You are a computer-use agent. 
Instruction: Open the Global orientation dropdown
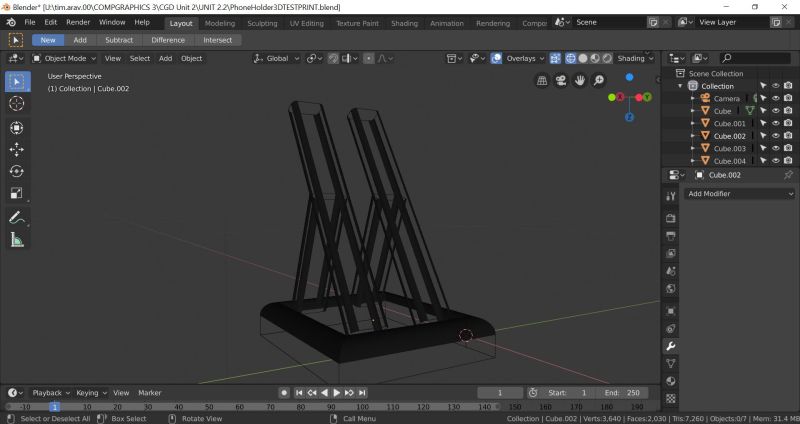(x=277, y=59)
